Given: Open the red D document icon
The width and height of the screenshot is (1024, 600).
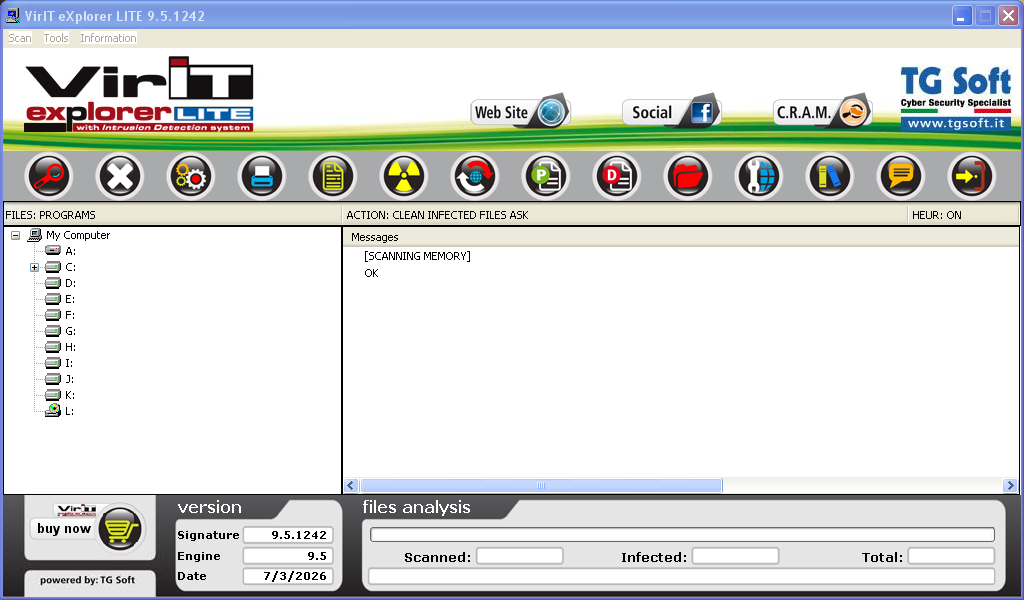Looking at the screenshot, I should click(x=617, y=176).
